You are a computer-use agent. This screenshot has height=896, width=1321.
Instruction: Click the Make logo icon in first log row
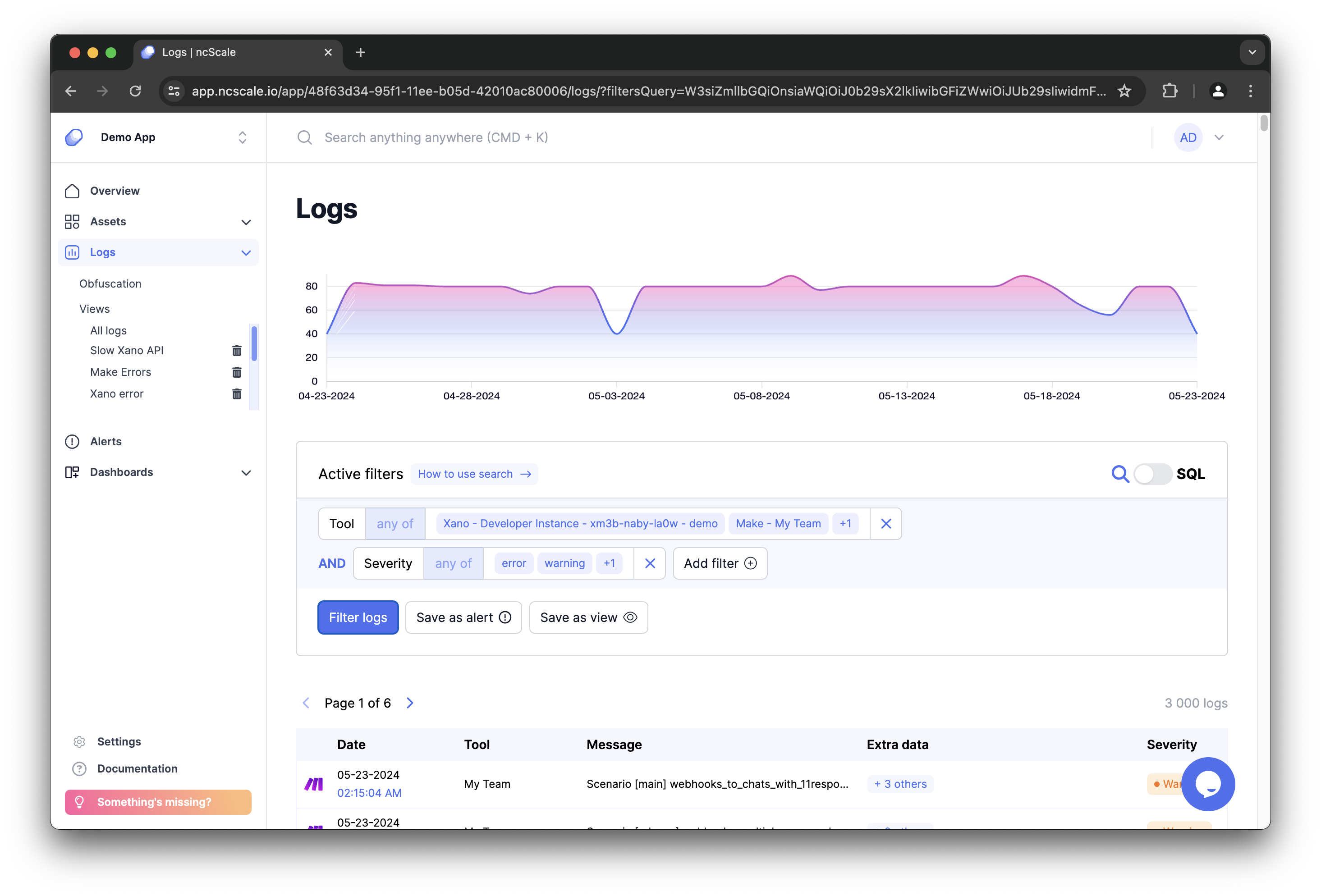[x=314, y=784]
